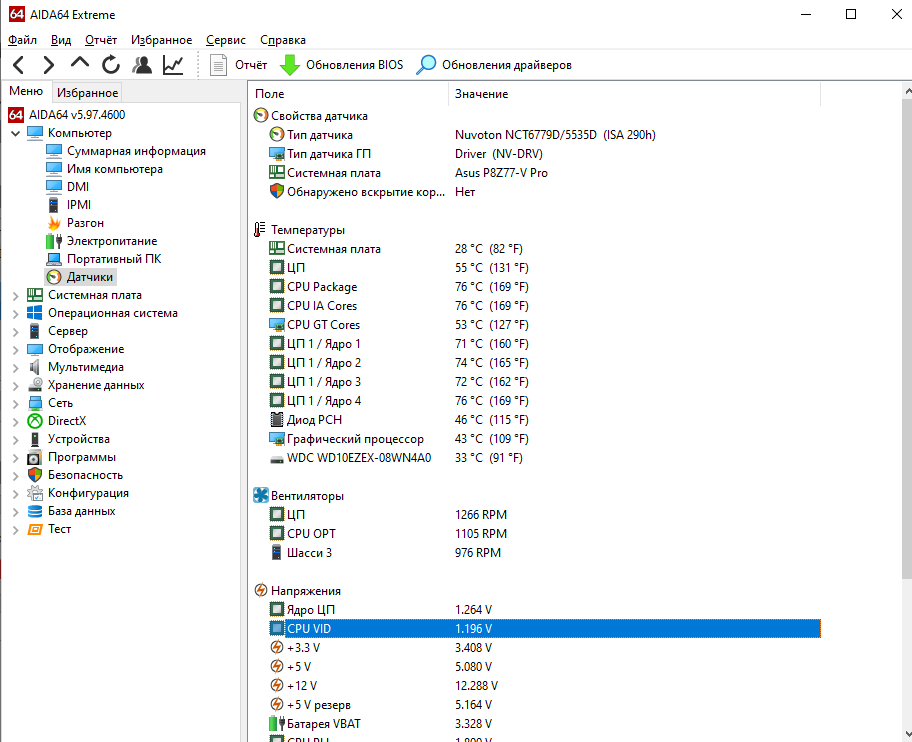Expand the Сервер tree node

16,331
